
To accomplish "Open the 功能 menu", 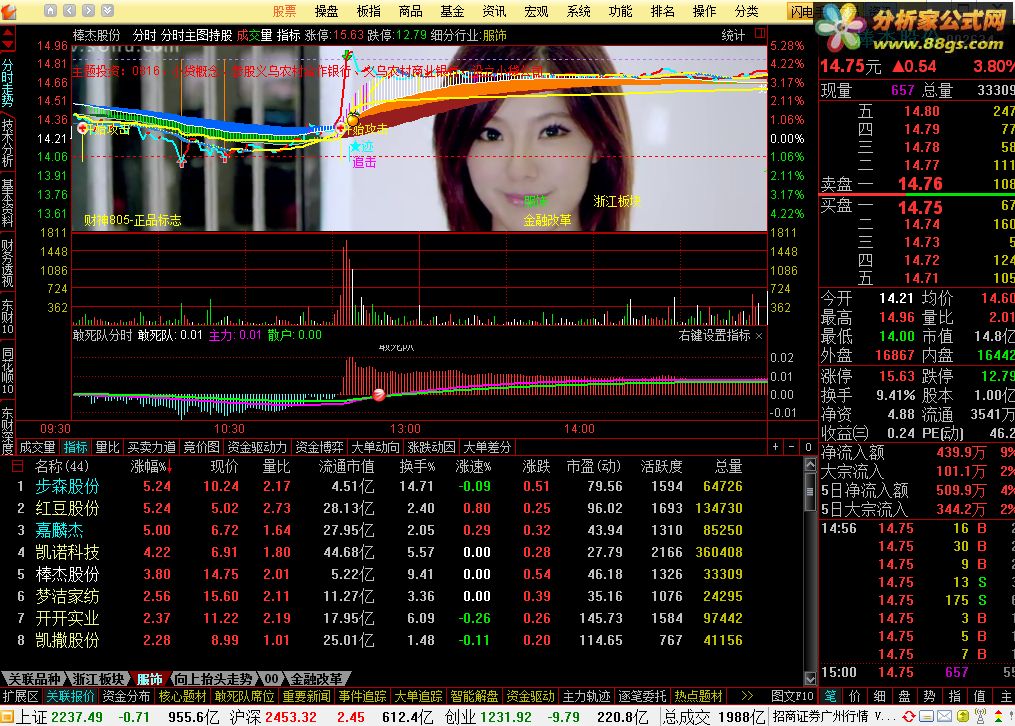I will coord(620,11).
